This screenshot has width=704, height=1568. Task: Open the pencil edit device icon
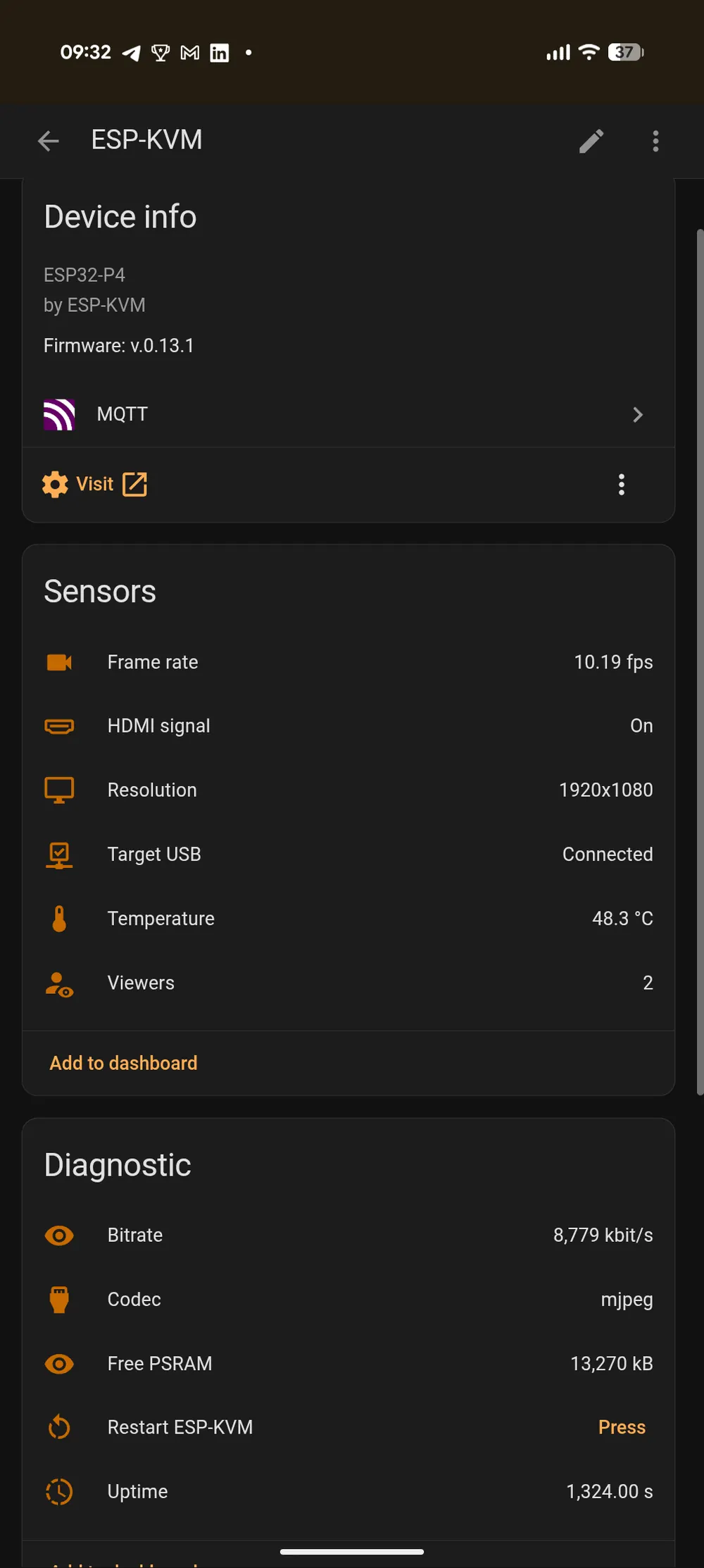pyautogui.click(x=591, y=141)
